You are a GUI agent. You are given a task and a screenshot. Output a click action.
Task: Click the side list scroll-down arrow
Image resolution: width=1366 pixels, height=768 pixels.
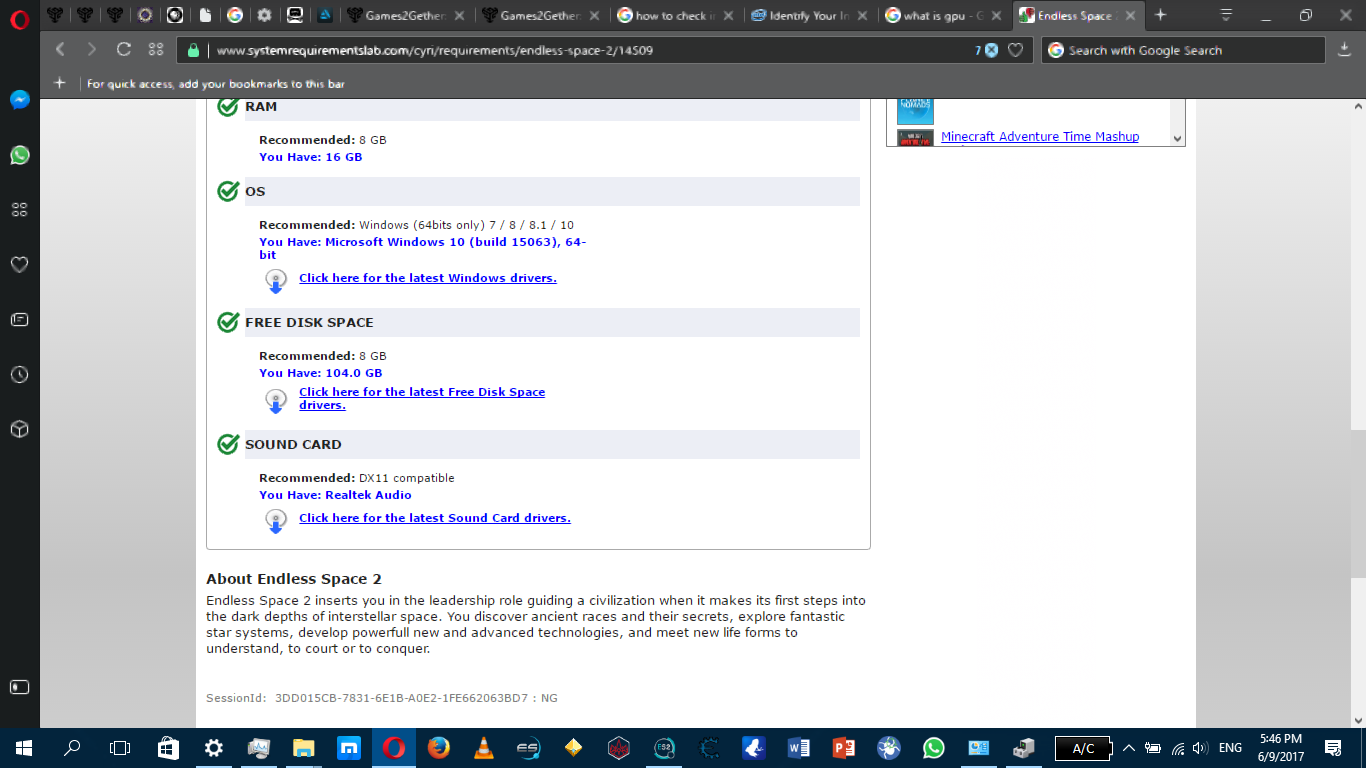tap(1177, 138)
